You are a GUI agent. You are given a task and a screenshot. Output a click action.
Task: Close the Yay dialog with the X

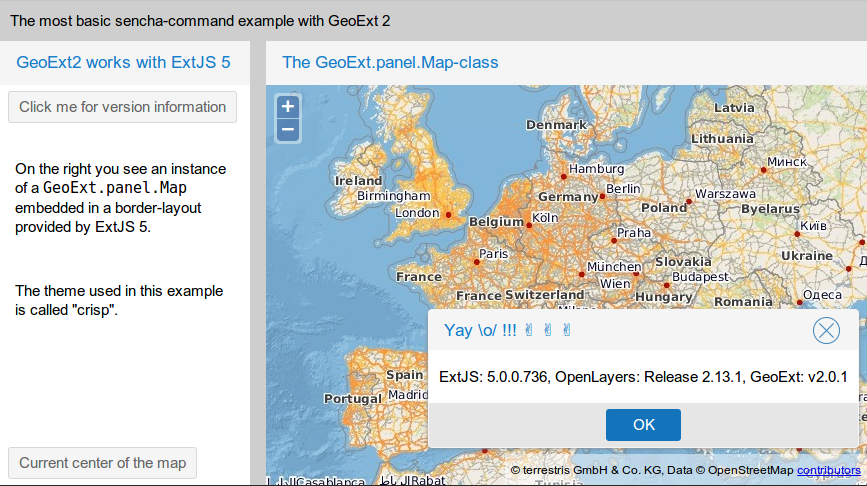tap(826, 331)
